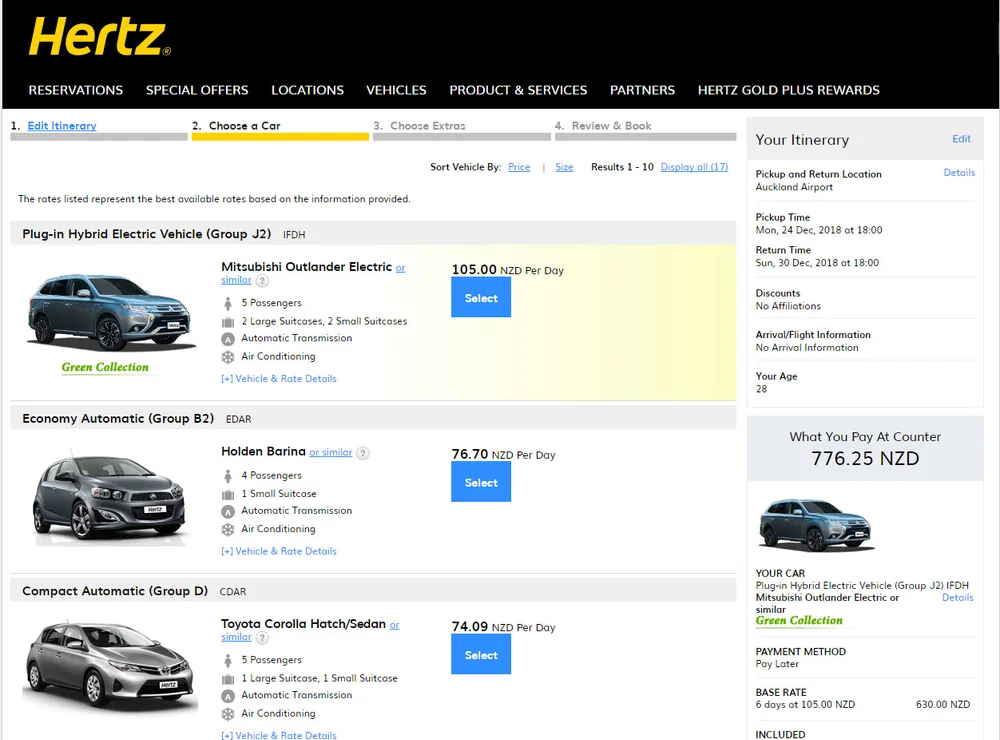Click the 76.70 NZD Per Day price

(x=503, y=455)
